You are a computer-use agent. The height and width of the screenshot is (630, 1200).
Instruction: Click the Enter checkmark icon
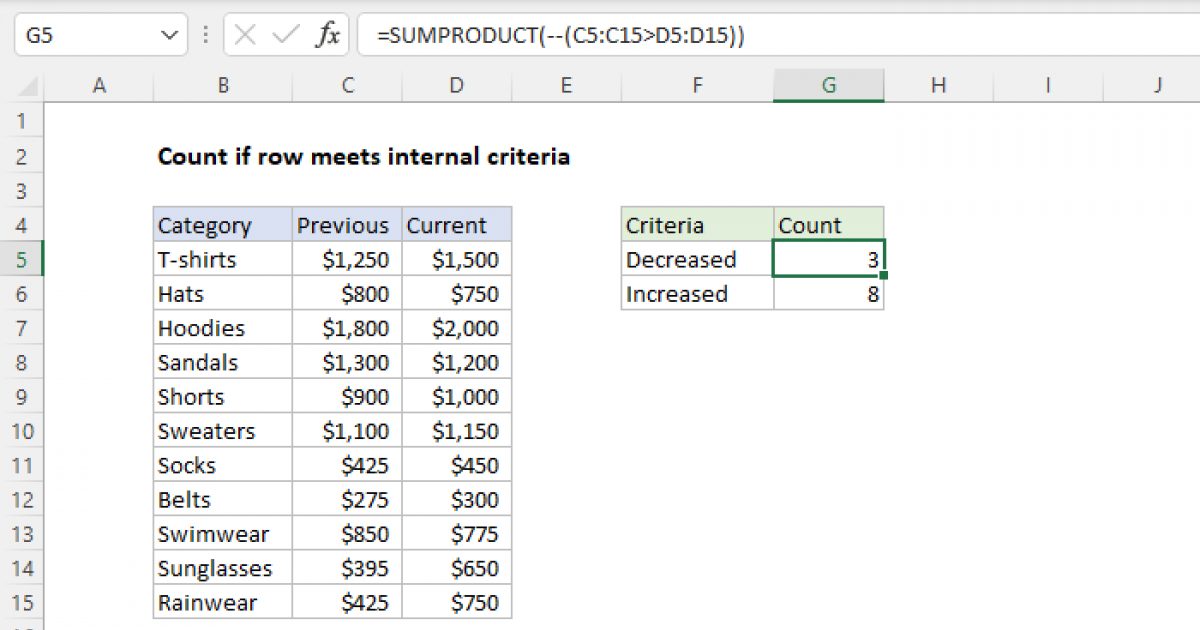283,35
